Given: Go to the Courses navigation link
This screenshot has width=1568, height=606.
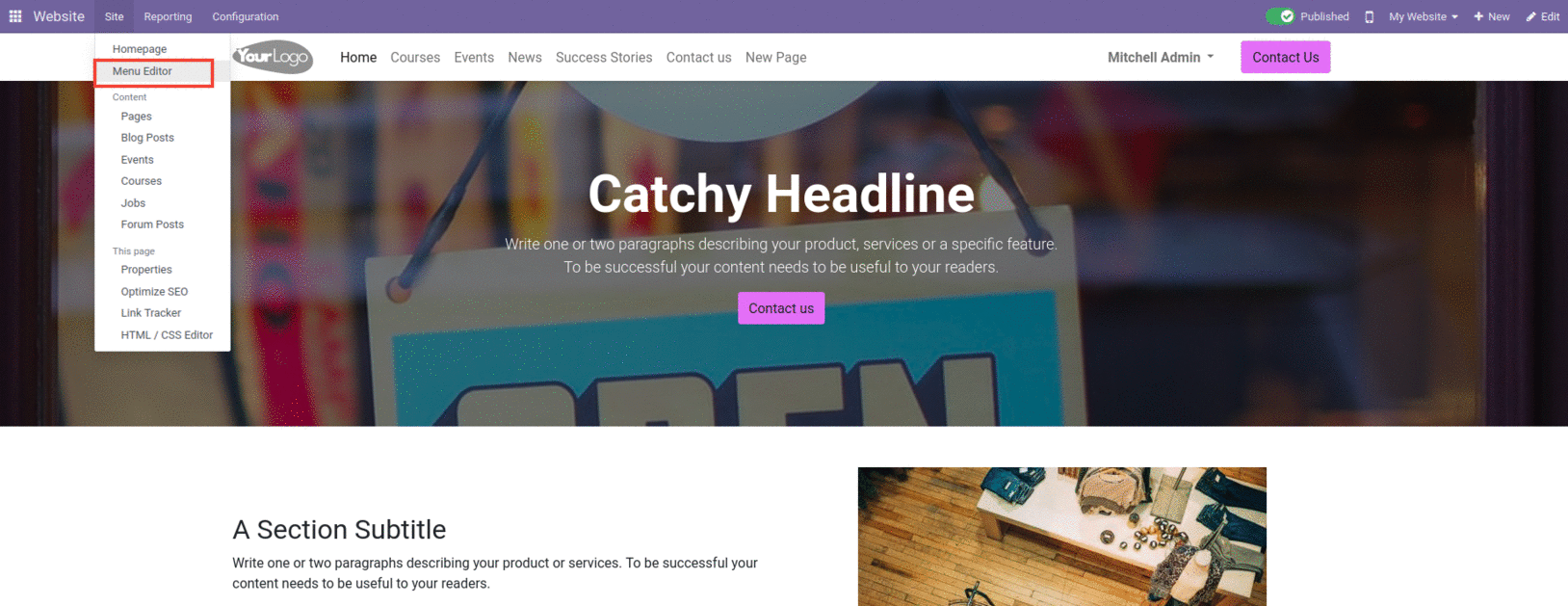Looking at the screenshot, I should click(x=415, y=58).
